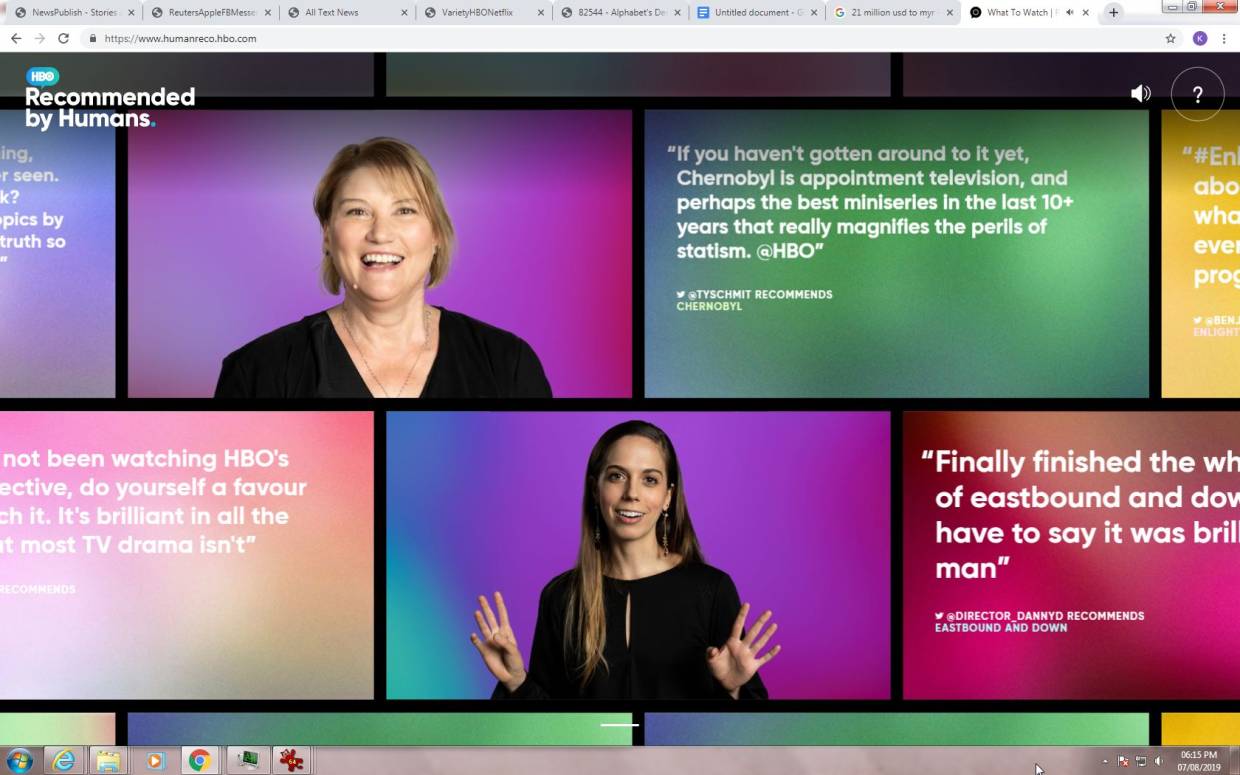Image resolution: width=1240 pixels, height=775 pixels.
Task: View site info via the padlock icon
Action: pos(93,38)
